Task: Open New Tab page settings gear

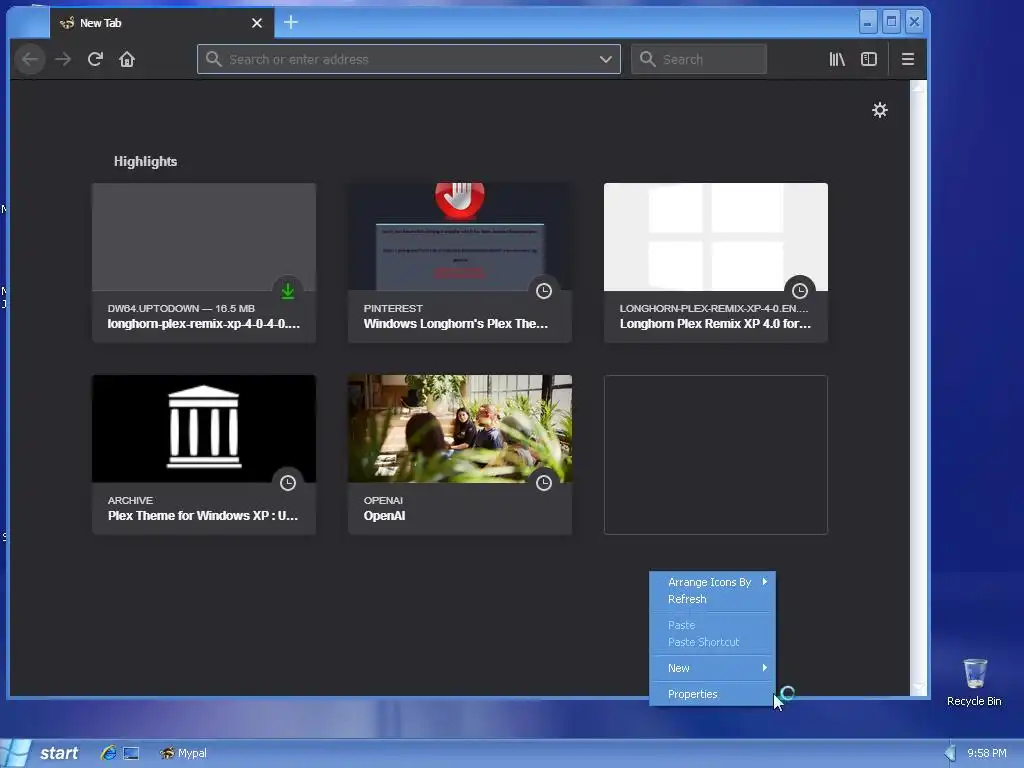Action: (880, 110)
